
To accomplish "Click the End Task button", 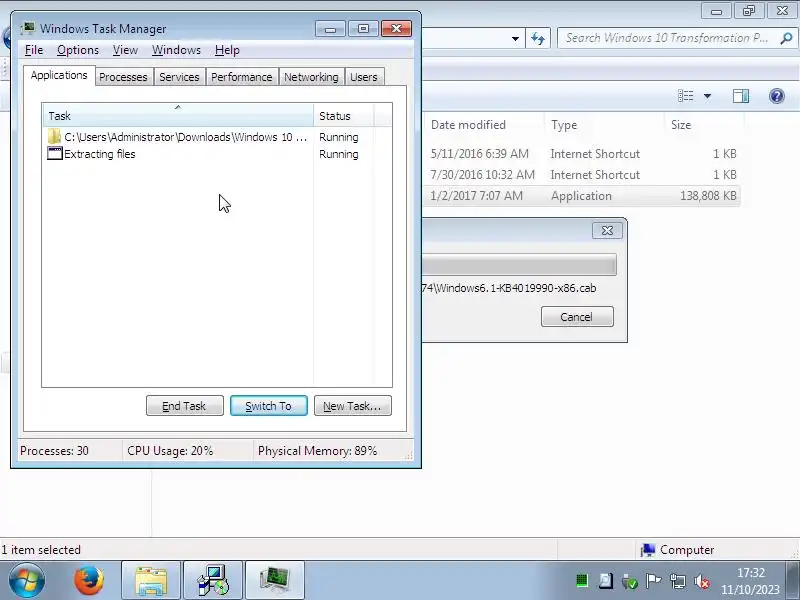I will click(x=185, y=406).
